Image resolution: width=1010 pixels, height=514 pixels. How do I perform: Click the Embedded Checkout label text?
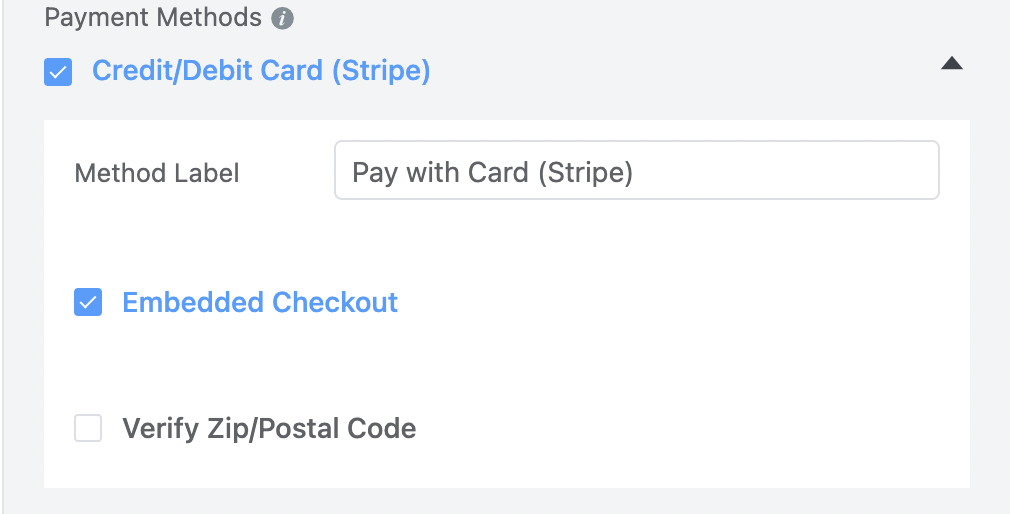click(x=260, y=302)
